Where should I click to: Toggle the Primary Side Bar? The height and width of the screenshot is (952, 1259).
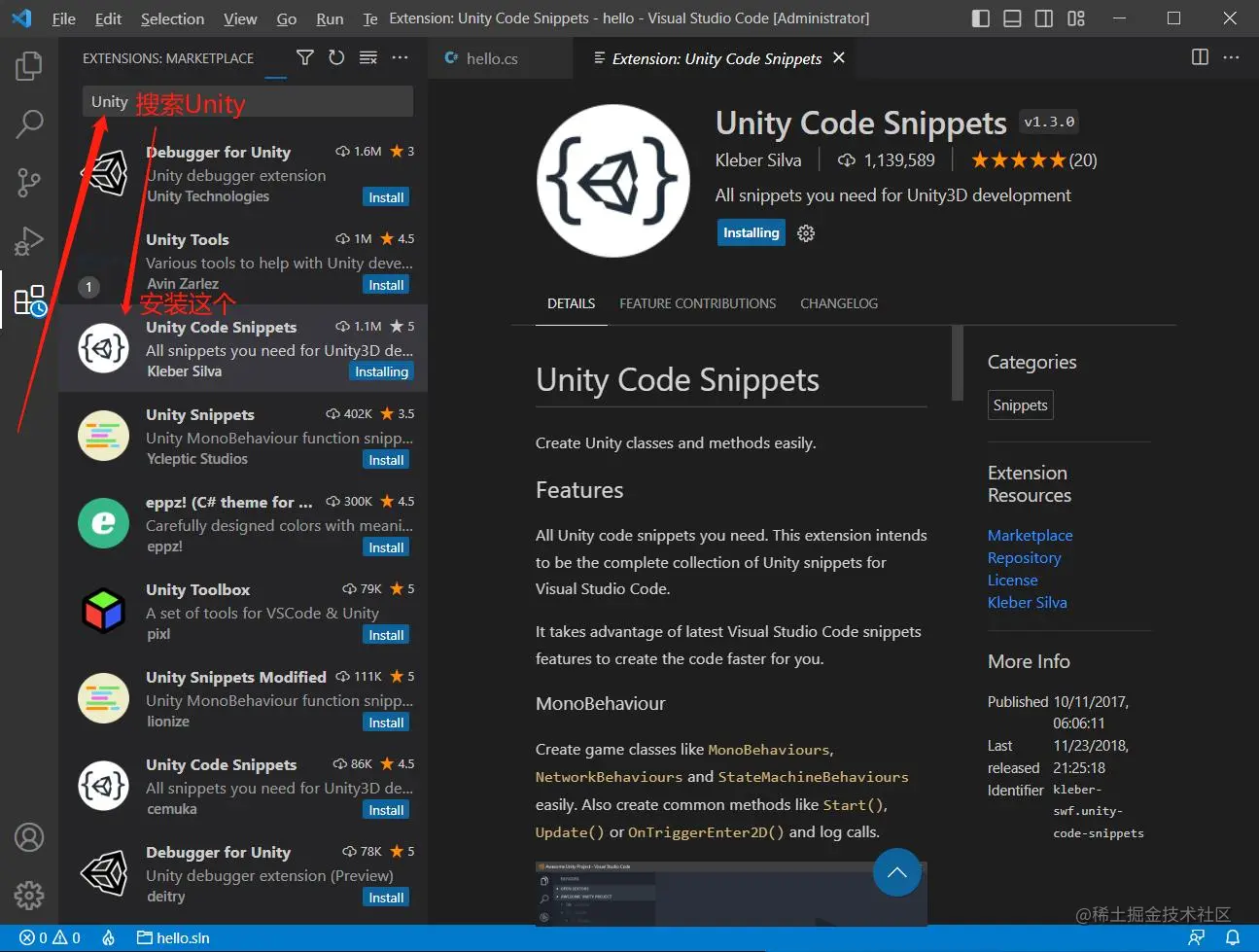[980, 18]
